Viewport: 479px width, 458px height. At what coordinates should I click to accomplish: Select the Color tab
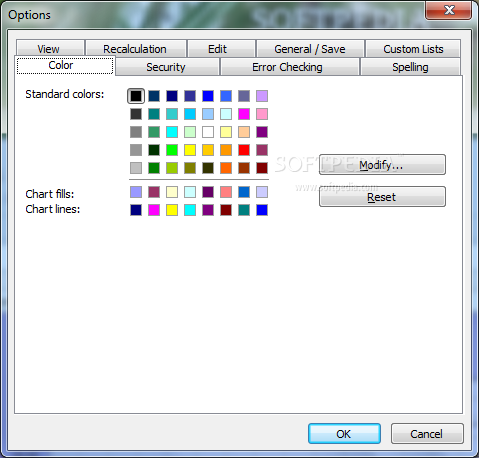click(65, 65)
